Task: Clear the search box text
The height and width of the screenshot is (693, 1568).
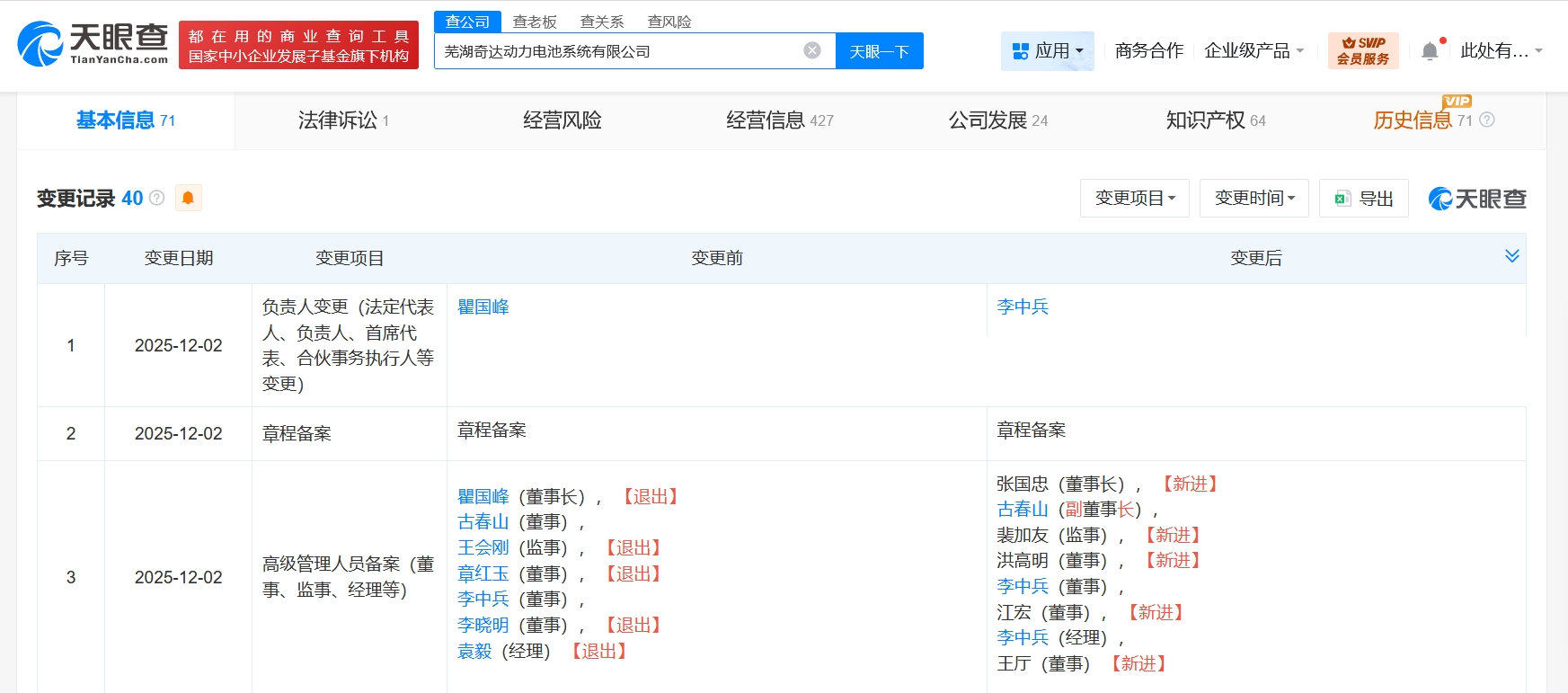Action: tap(812, 50)
